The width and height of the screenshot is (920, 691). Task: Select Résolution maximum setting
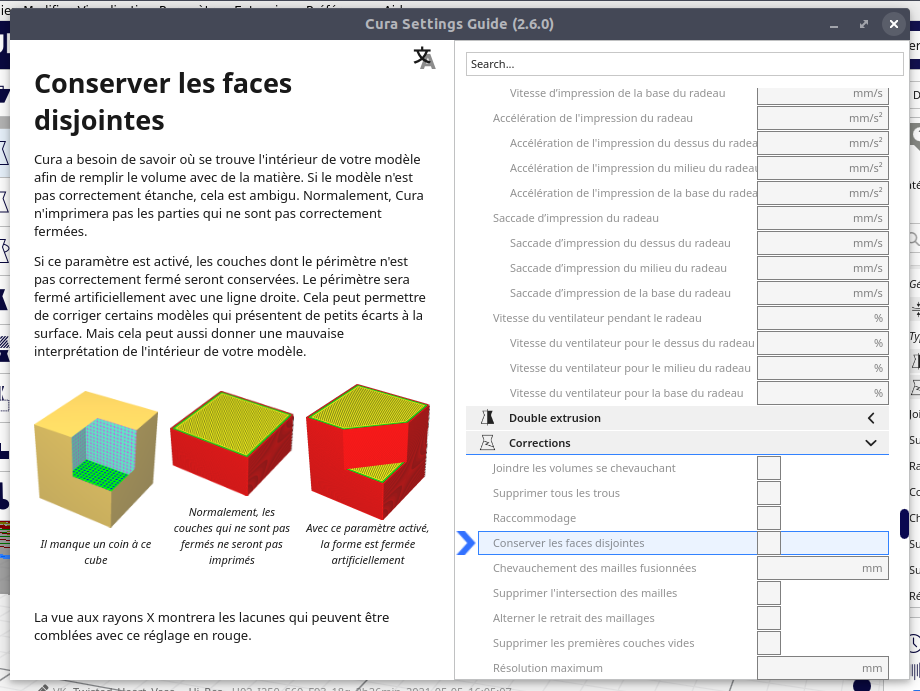[547, 668]
